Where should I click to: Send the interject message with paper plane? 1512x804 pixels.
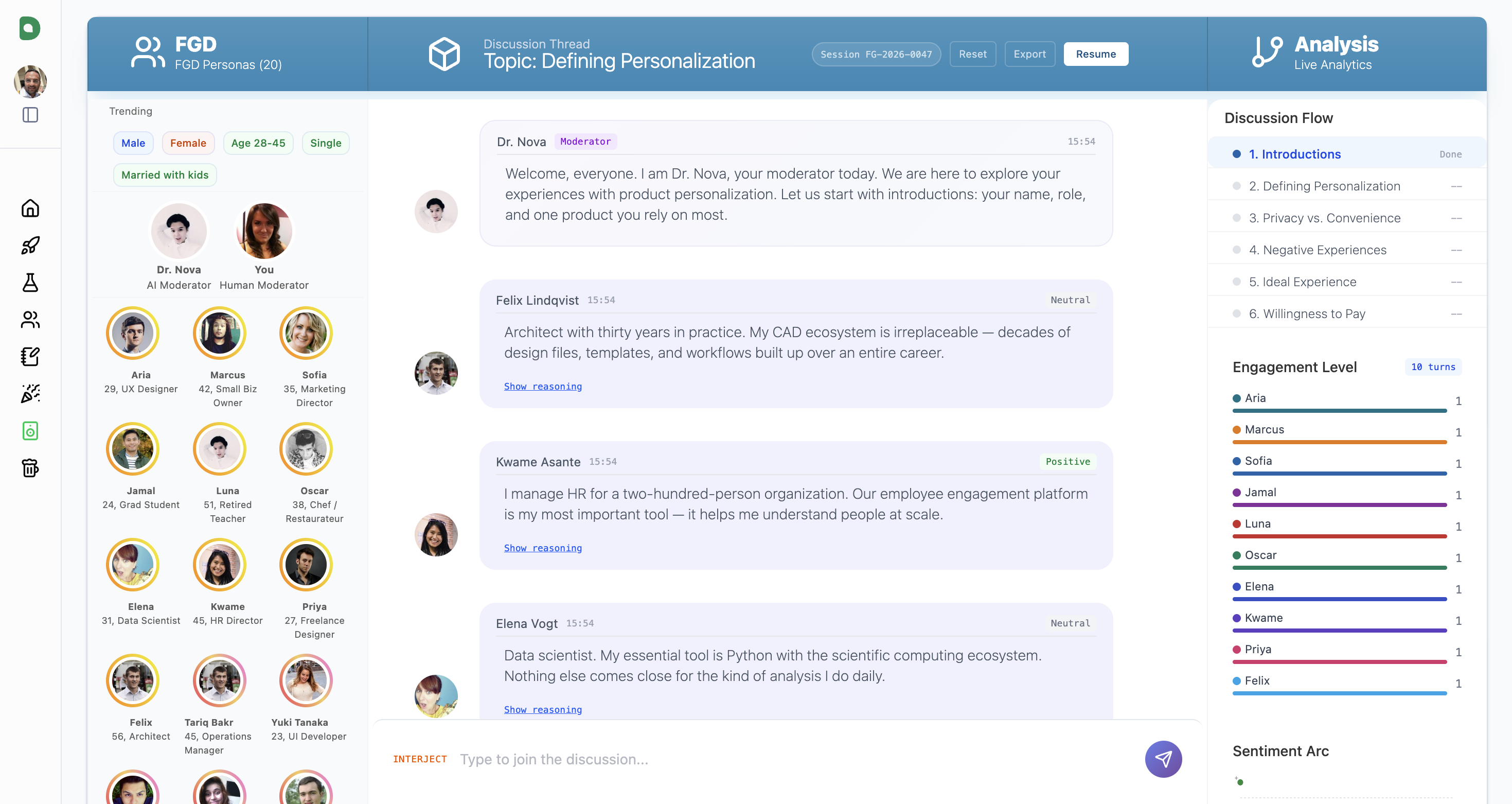click(1163, 759)
